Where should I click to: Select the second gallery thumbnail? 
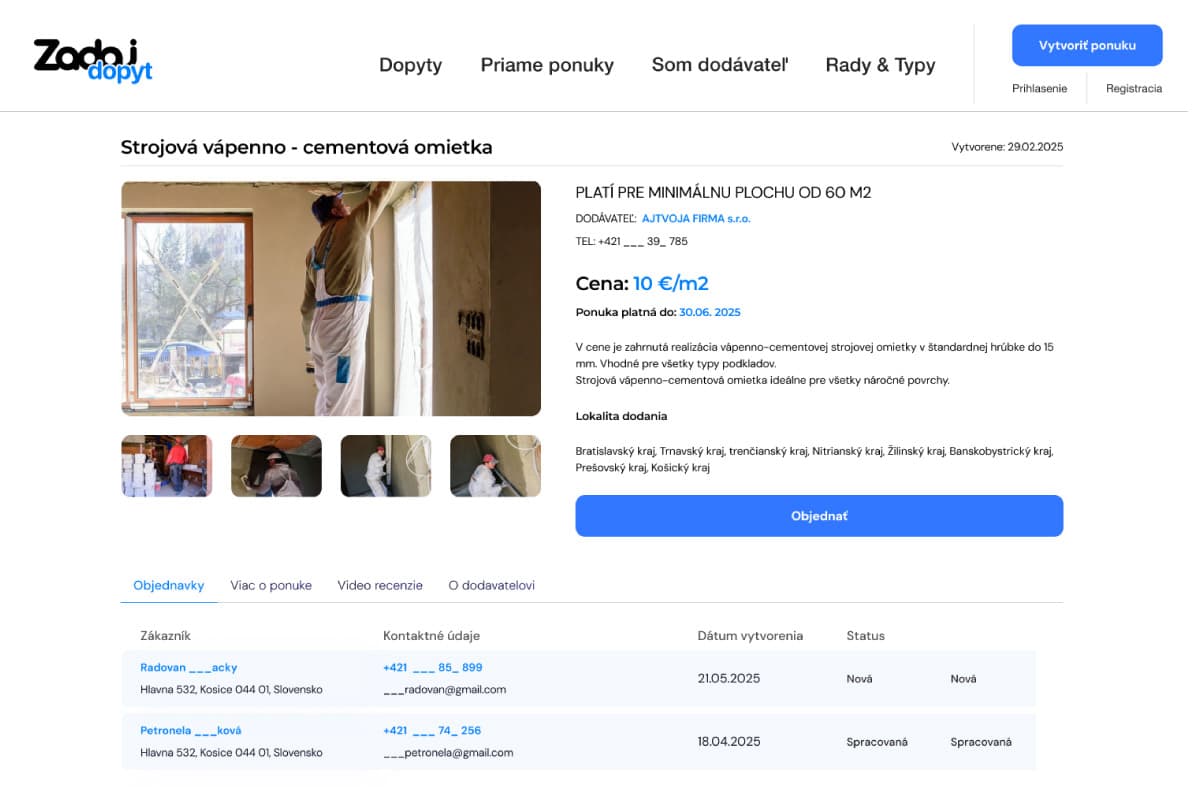coord(276,466)
